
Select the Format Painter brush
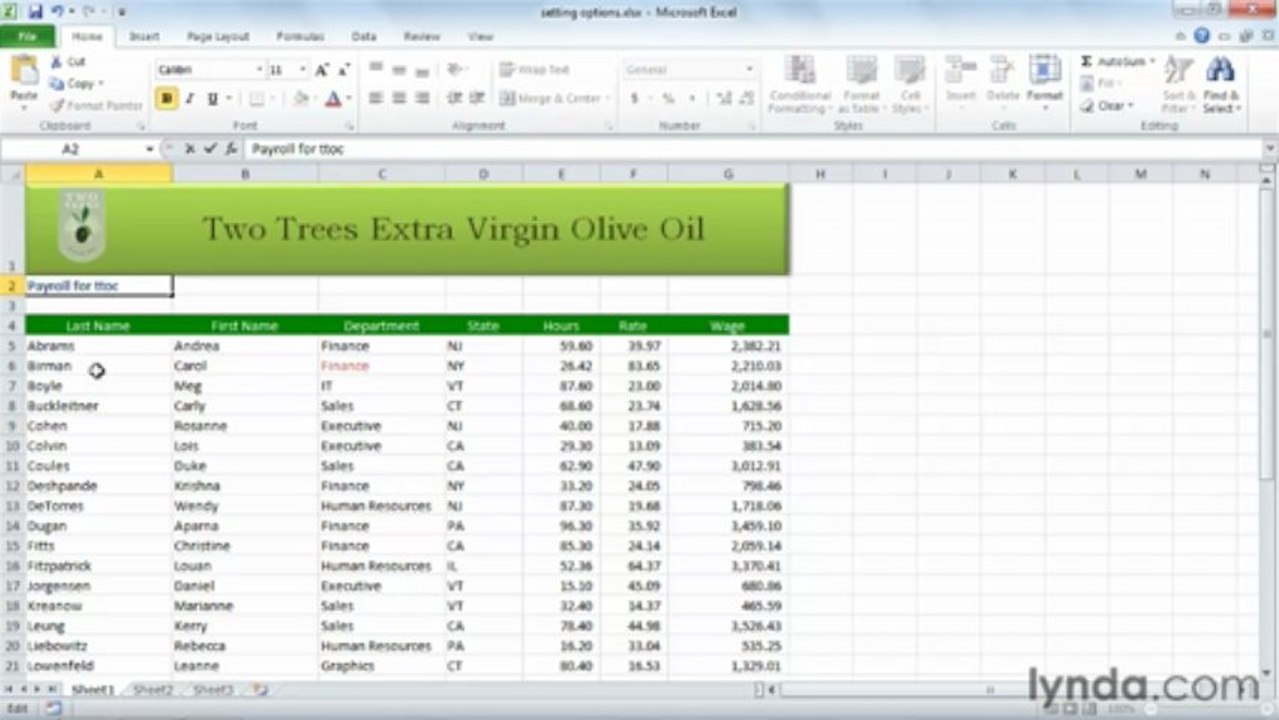[x=95, y=106]
